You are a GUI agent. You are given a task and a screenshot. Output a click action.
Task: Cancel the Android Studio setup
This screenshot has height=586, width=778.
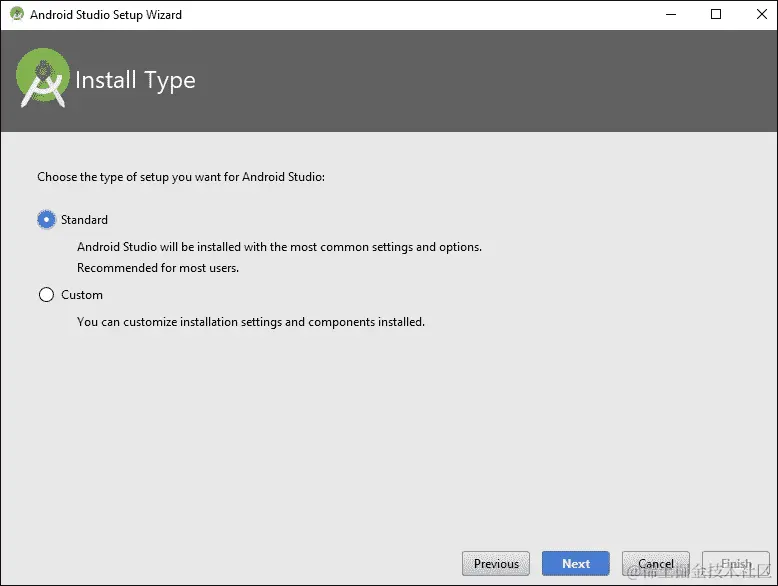(x=655, y=564)
